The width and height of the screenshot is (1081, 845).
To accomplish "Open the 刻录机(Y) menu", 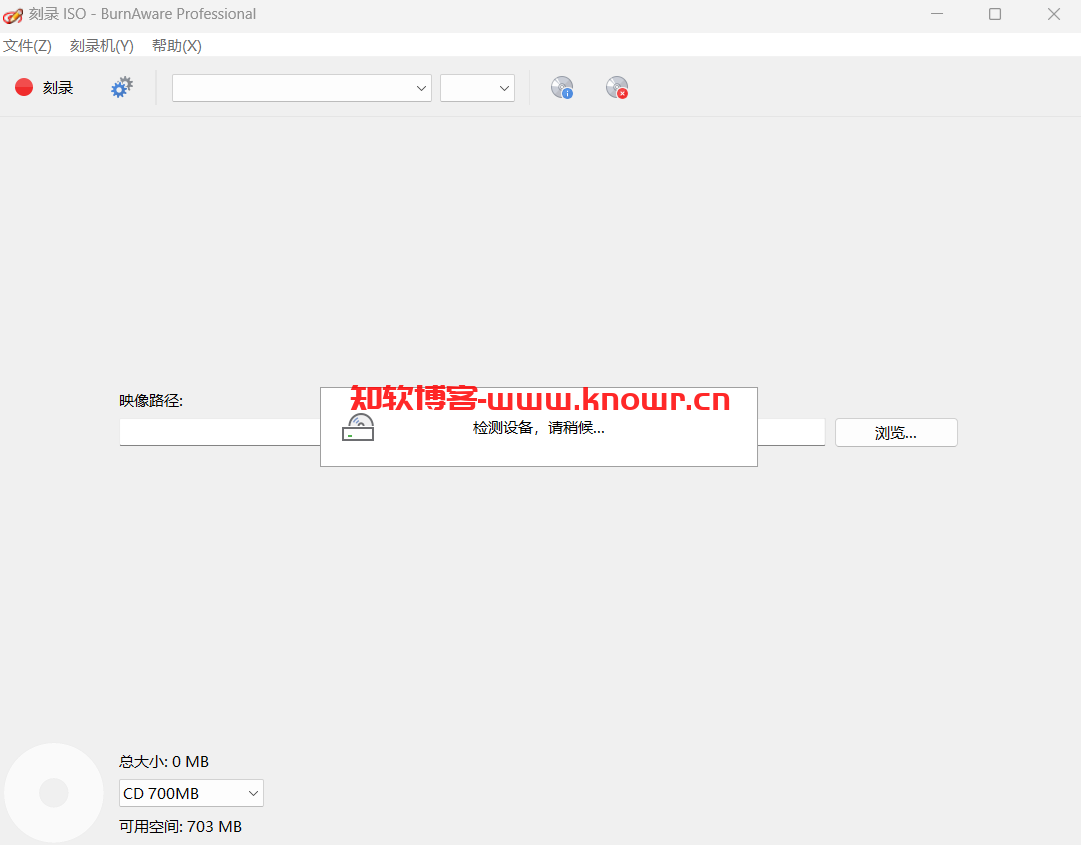I will pyautogui.click(x=101, y=45).
